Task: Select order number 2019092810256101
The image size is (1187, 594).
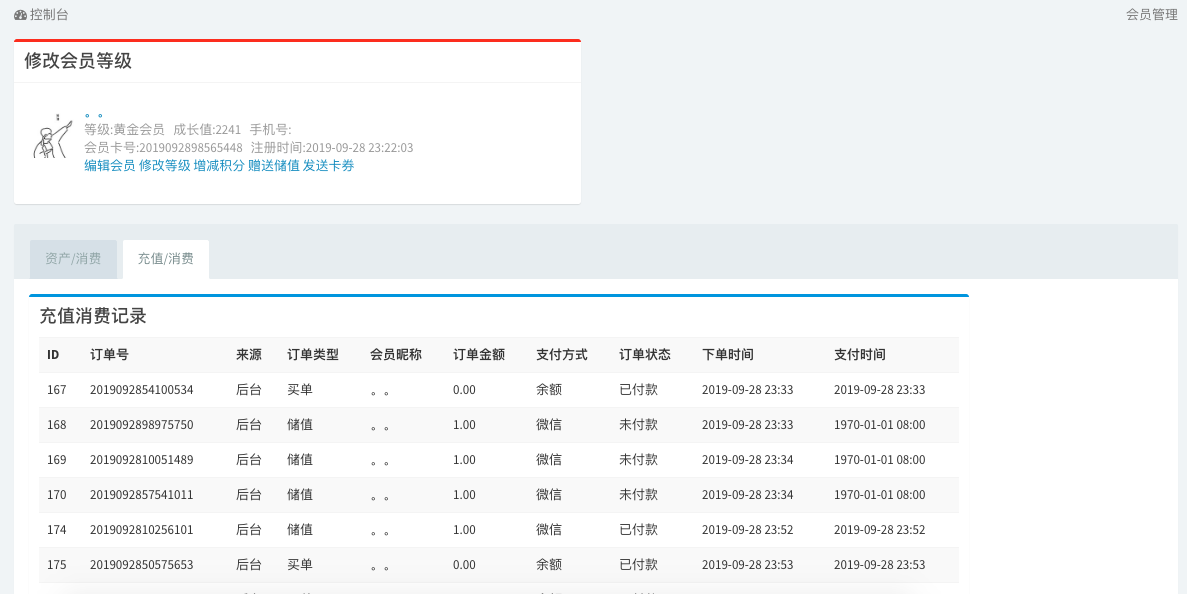Action: tap(142, 530)
